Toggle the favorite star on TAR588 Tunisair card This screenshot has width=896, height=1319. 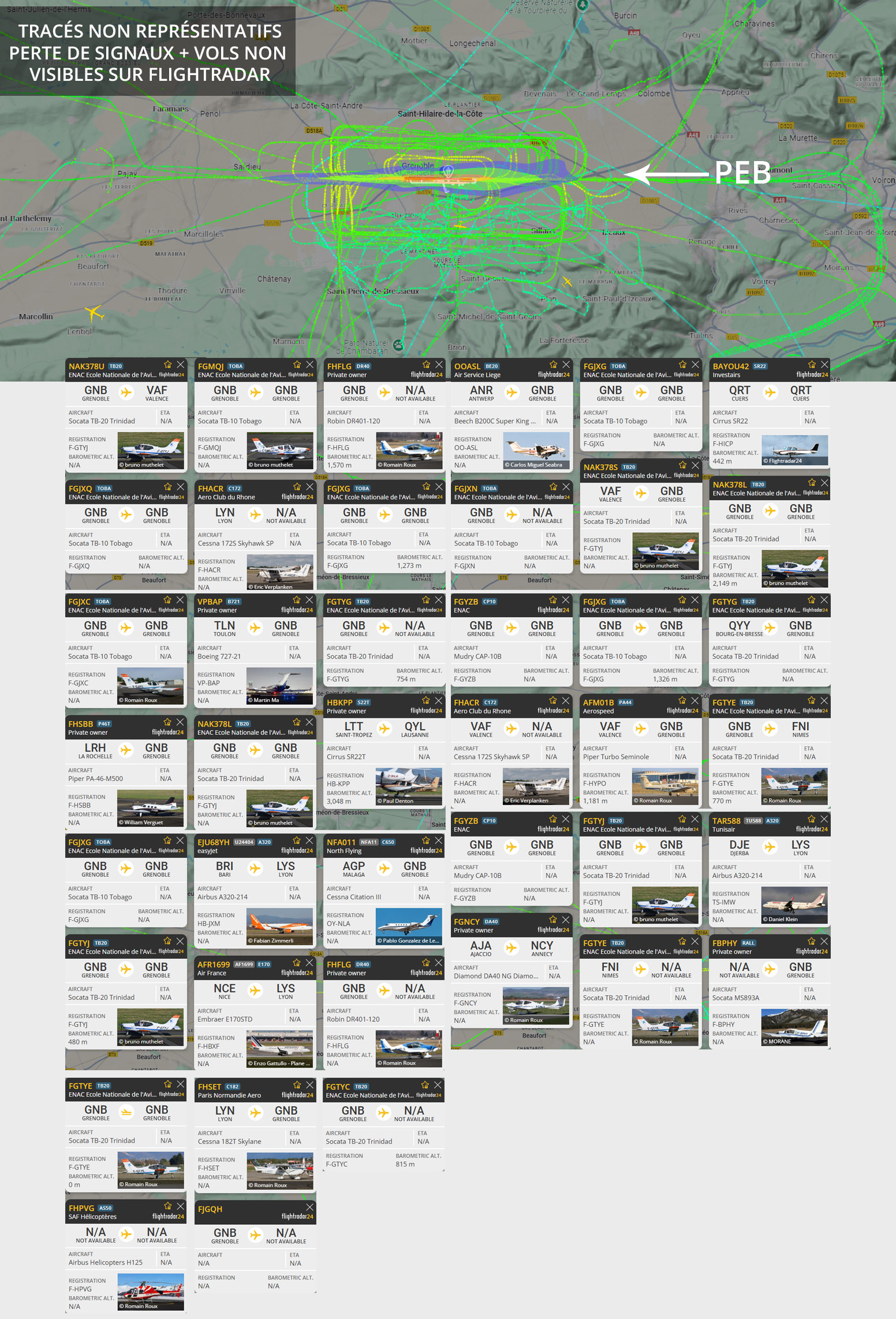tap(811, 819)
